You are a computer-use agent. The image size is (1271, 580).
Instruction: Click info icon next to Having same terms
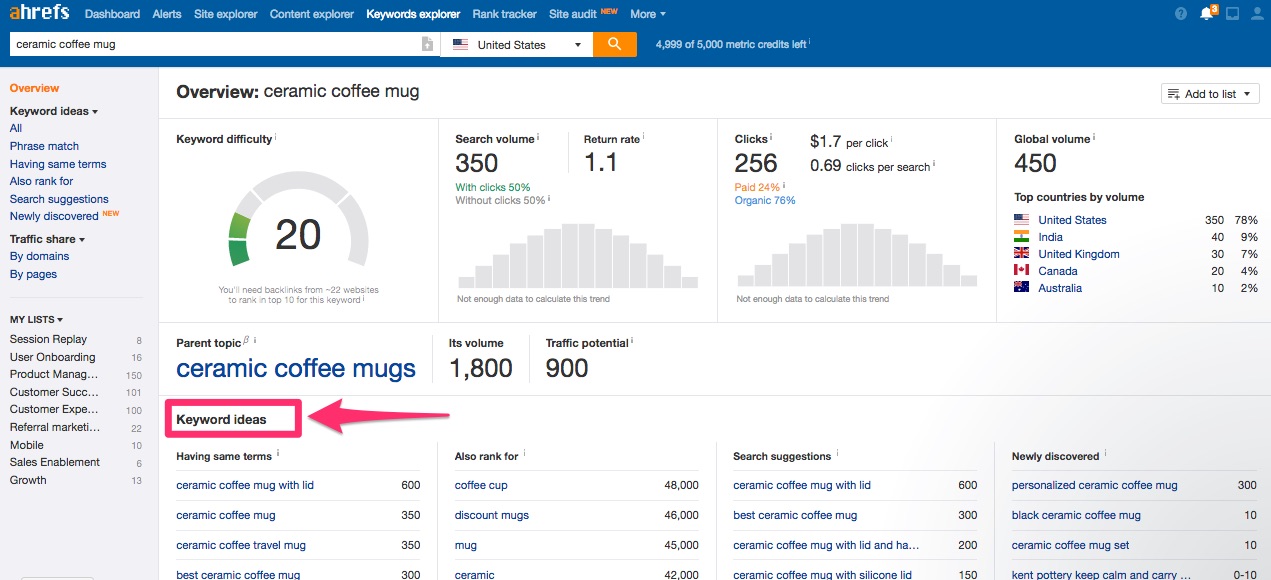click(x=278, y=454)
